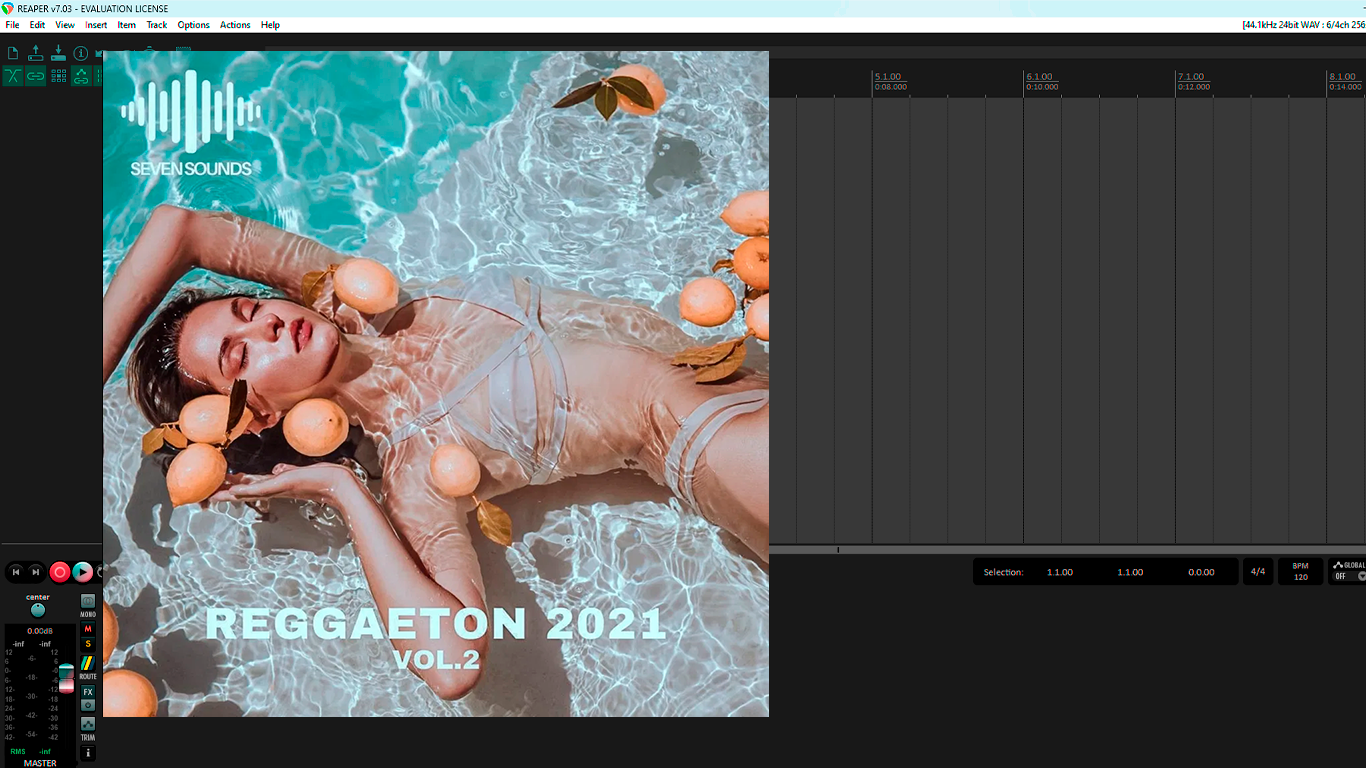Open the Track menu
Image resolution: width=1366 pixels, height=768 pixels.
coord(157,25)
